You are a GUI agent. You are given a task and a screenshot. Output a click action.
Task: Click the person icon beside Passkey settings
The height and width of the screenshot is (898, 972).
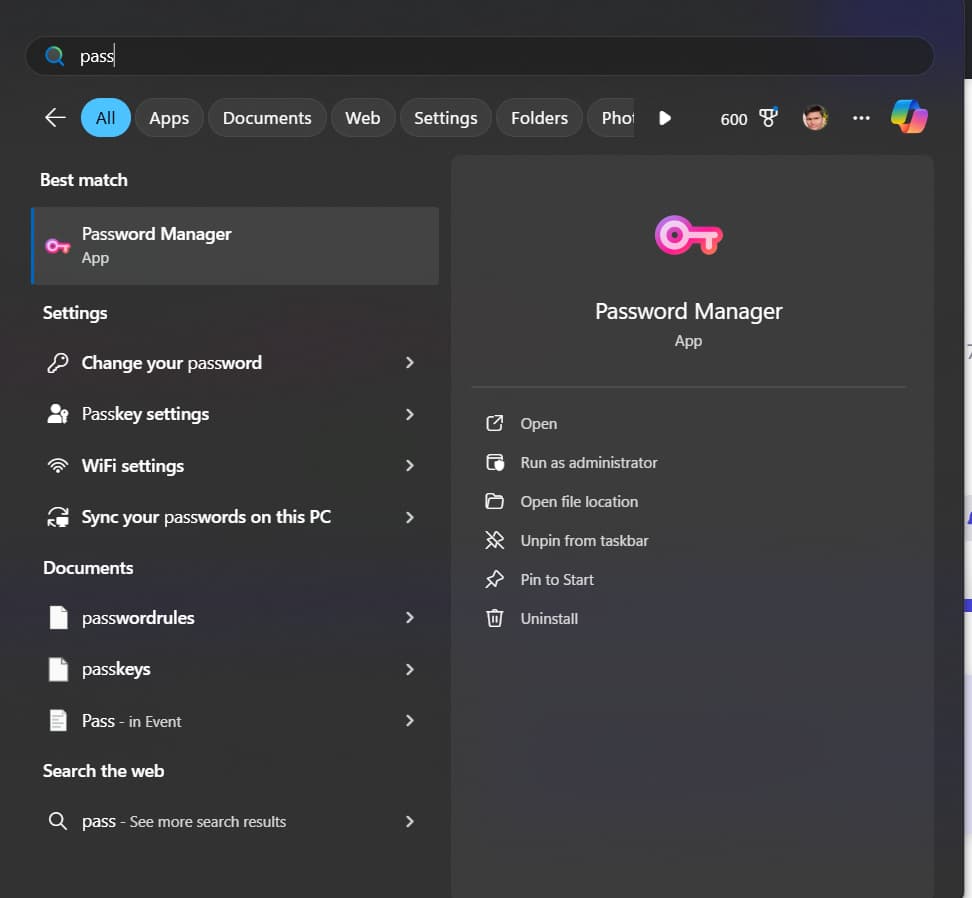[x=58, y=413]
